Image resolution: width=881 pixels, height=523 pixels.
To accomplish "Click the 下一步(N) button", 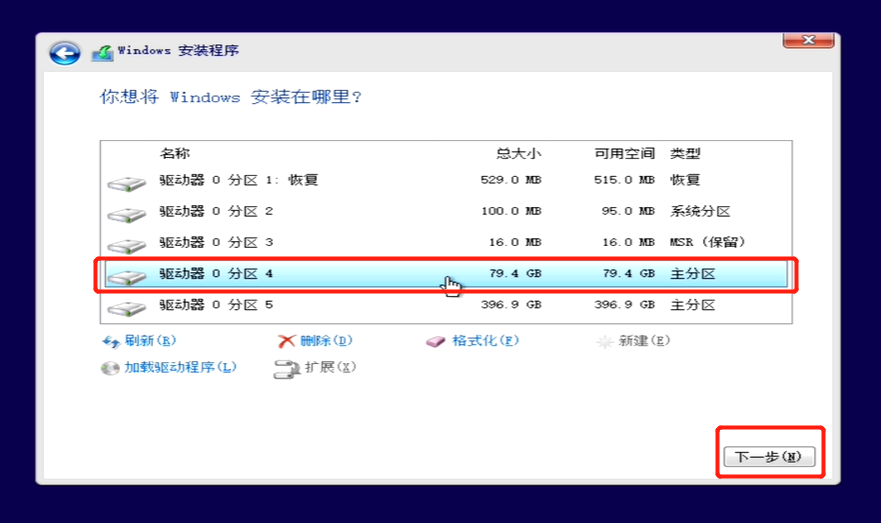I will click(x=769, y=456).
